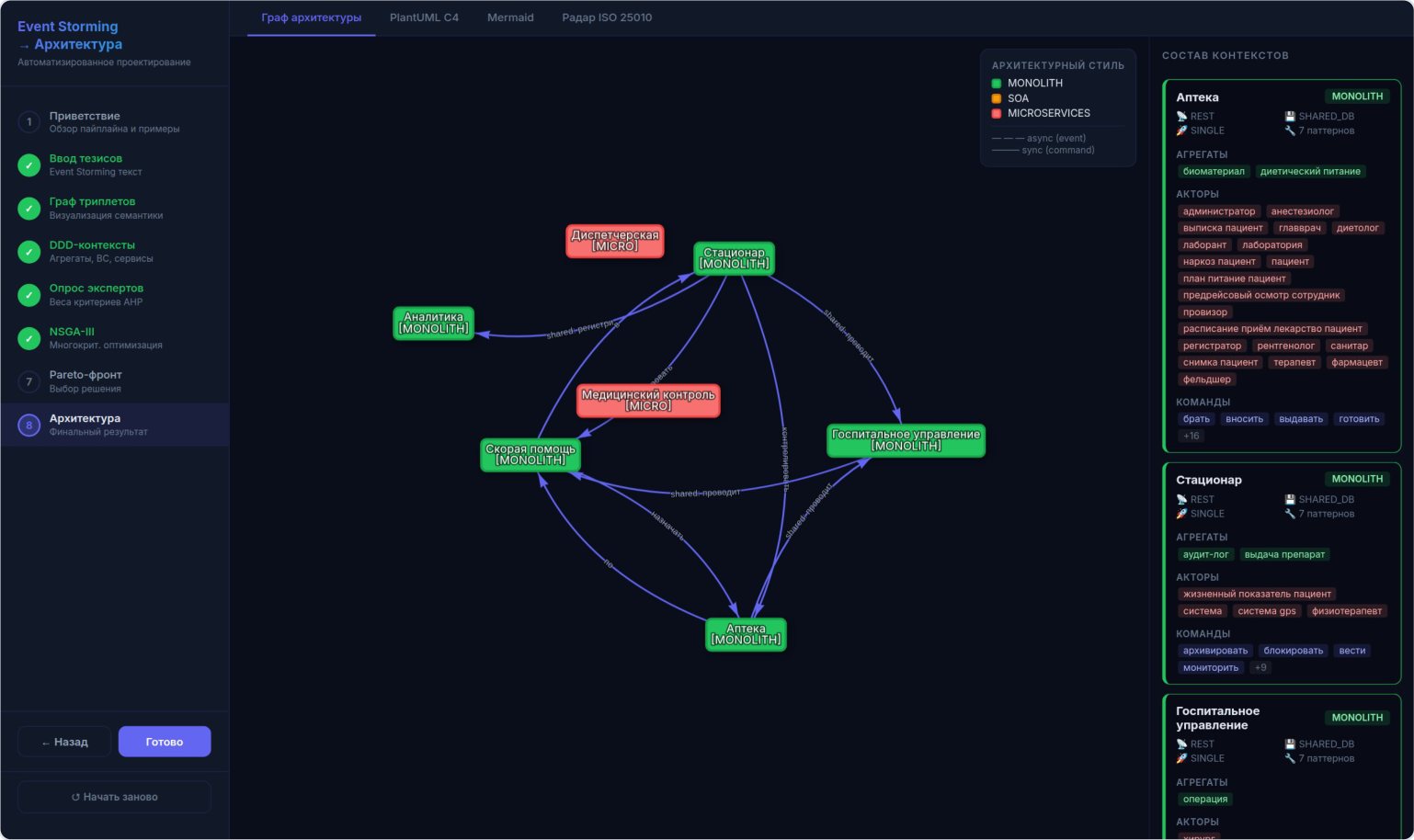Viewport: 1414px width, 840px height.
Task: Click green checkmark beside Опрос экспертов
Action: tap(29, 294)
